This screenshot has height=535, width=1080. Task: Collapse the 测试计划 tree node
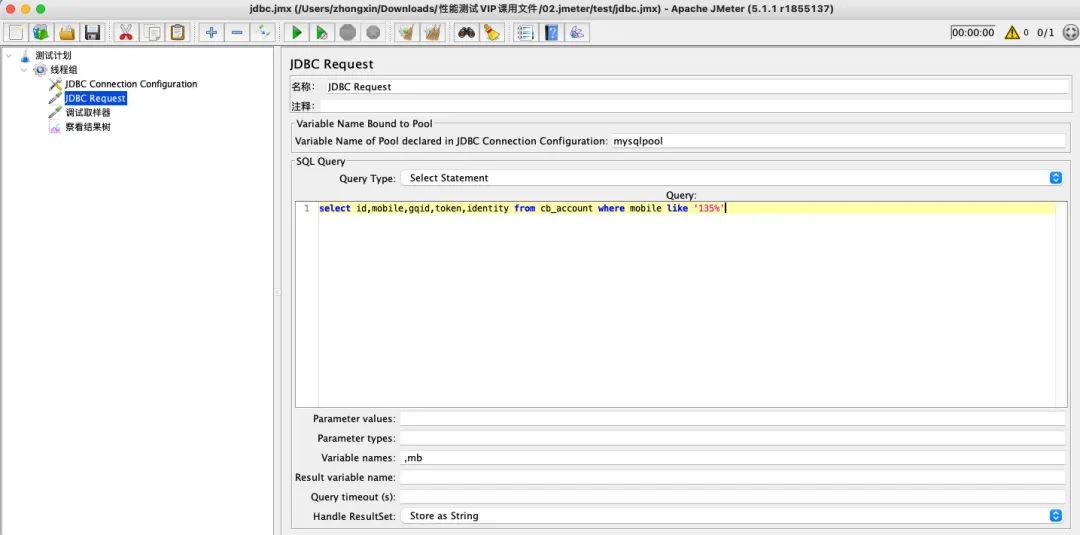(9, 55)
